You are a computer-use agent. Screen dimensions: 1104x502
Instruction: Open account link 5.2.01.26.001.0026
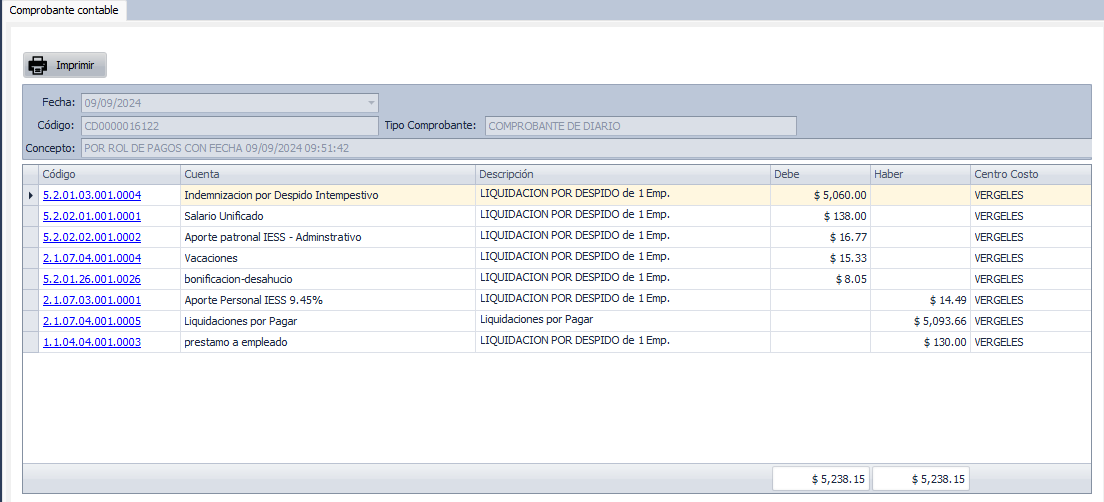pos(92,279)
